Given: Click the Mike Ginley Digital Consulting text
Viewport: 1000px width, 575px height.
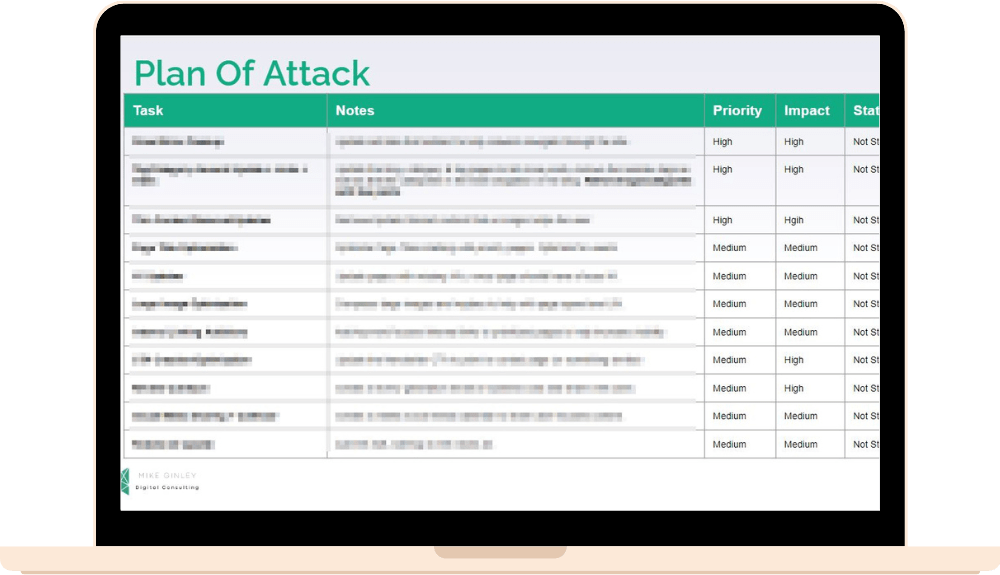Looking at the screenshot, I should pyautogui.click(x=167, y=482).
